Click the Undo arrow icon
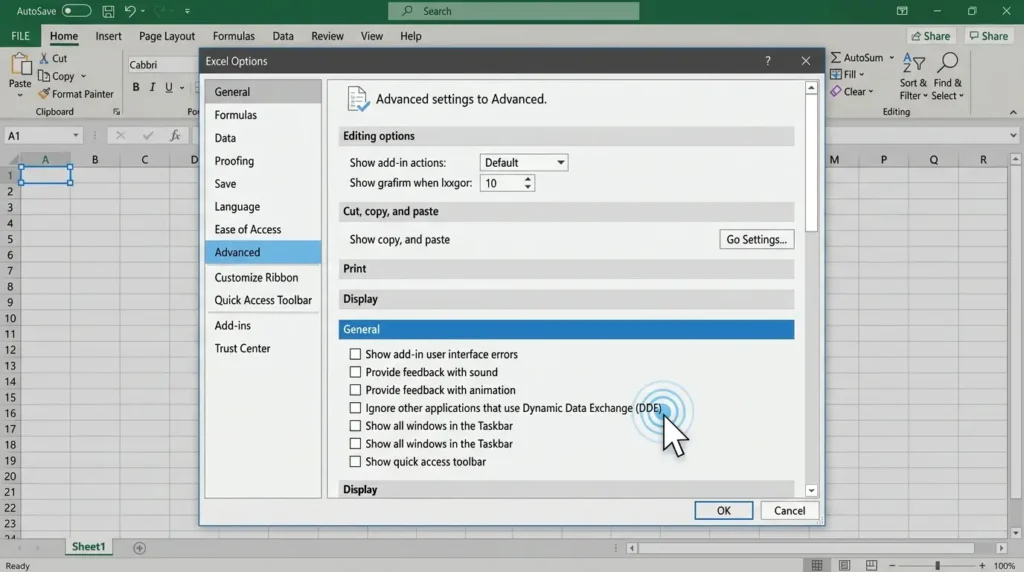 click(130, 11)
